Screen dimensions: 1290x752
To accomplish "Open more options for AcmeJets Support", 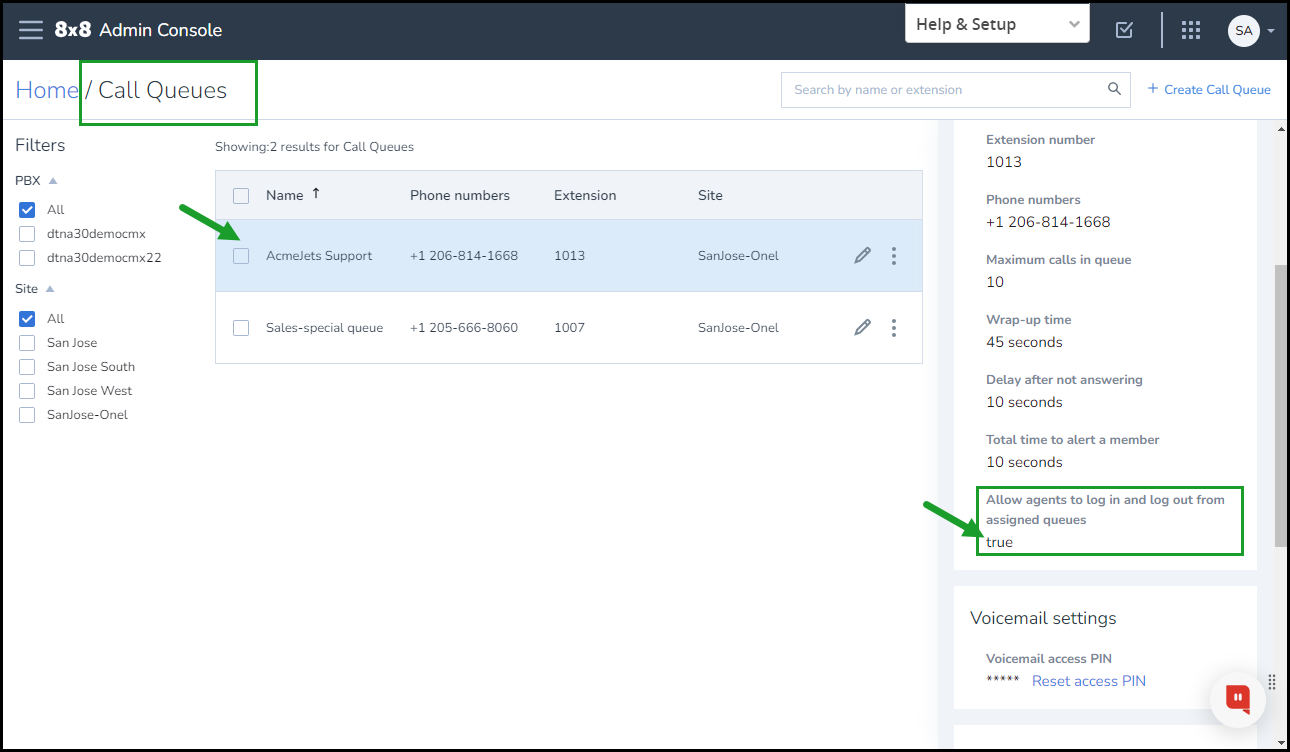I will [894, 256].
